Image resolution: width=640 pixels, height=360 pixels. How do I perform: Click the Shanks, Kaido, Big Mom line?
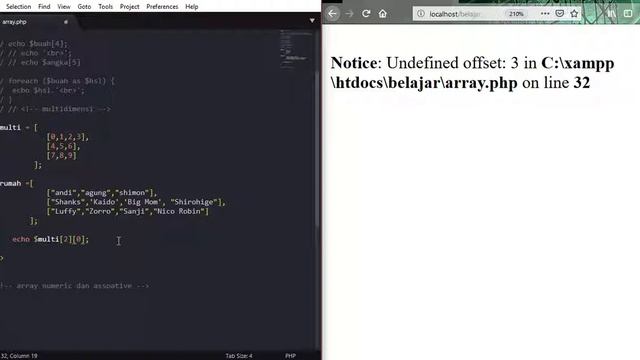[136, 202]
